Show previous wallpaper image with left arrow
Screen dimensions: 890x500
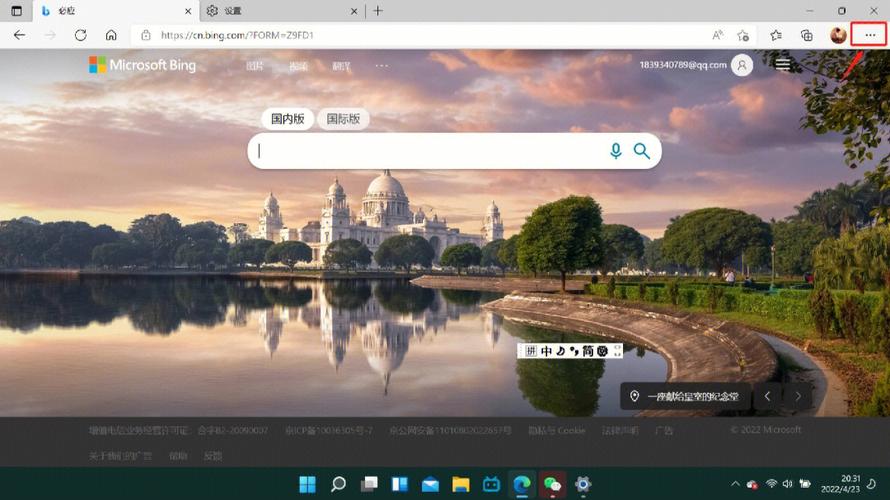pos(767,396)
